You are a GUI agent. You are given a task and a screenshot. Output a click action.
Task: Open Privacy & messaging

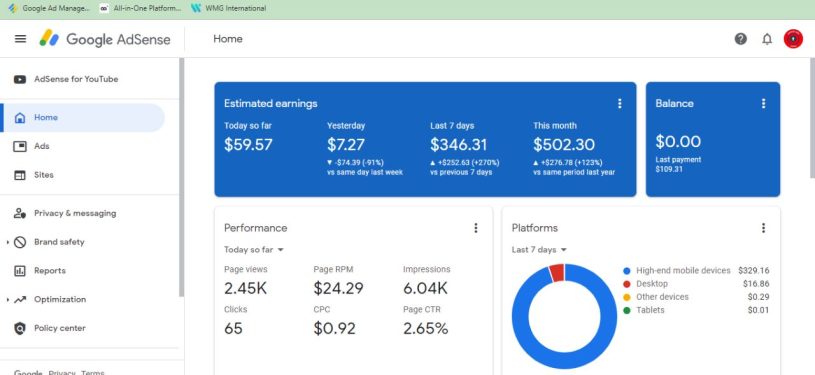point(75,213)
